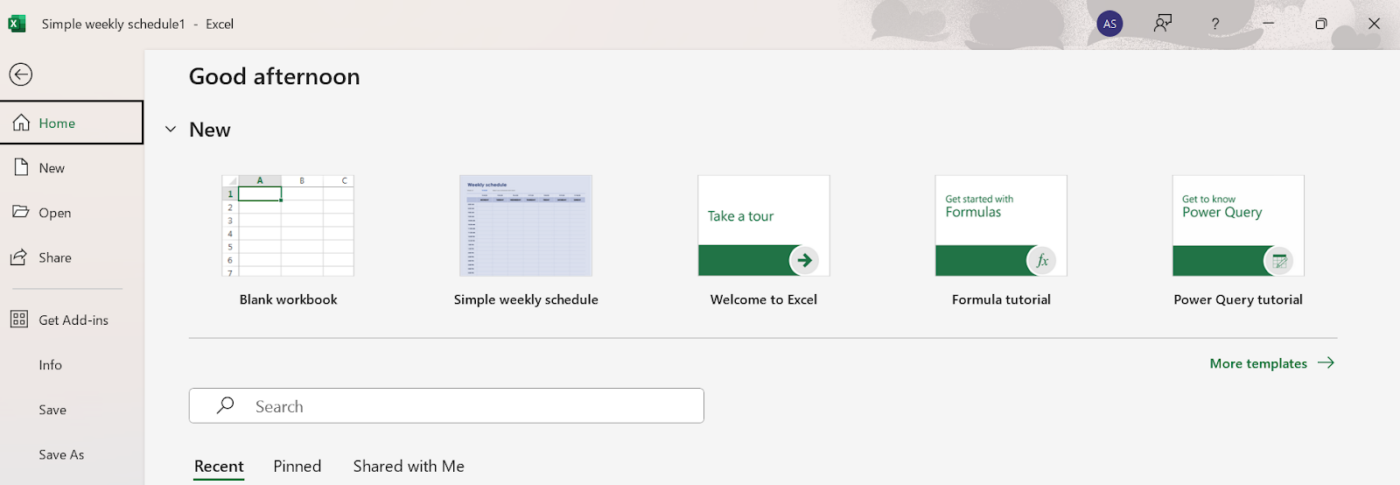Image resolution: width=1400 pixels, height=485 pixels.
Task: Choose Save As in the sidebar
Action: (x=71, y=454)
